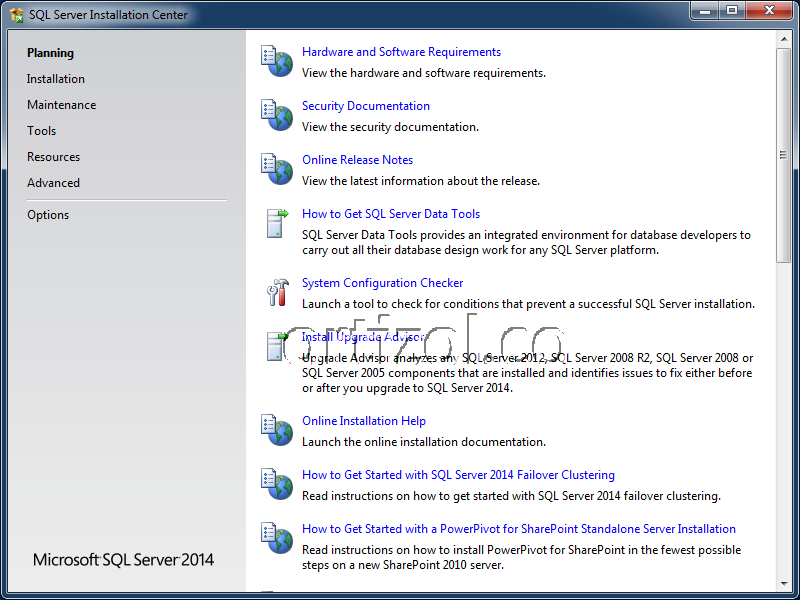Click the System Configuration Checker description text
Viewport: 800px width, 600px height.
[x=528, y=304]
